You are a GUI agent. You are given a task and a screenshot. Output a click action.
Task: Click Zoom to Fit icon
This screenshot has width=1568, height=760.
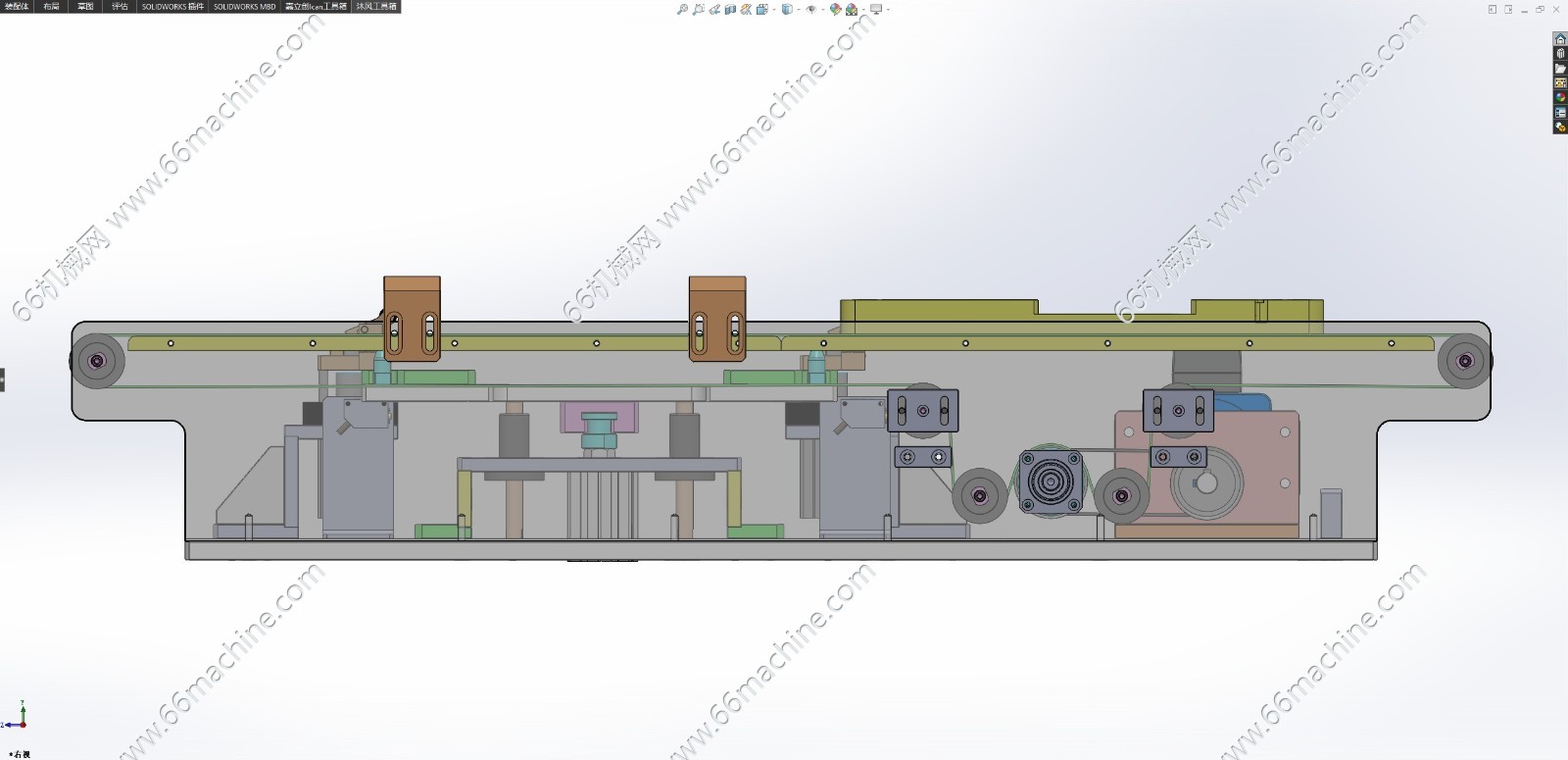pos(682,9)
